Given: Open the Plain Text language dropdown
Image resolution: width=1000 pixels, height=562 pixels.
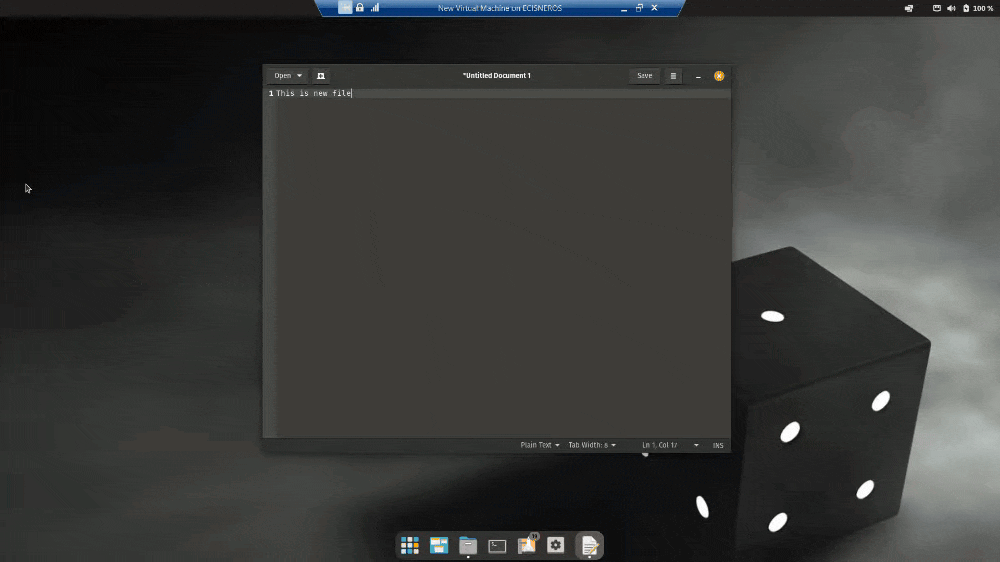Looking at the screenshot, I should click(540, 445).
